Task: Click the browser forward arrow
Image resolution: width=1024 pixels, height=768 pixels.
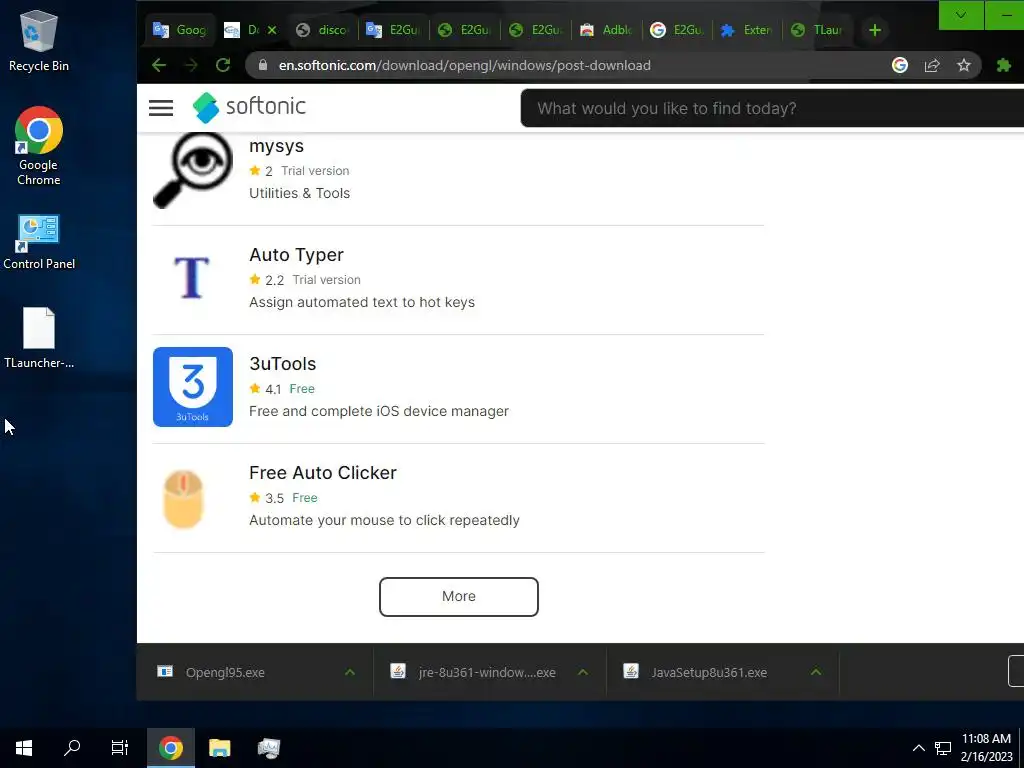Action: (191, 65)
